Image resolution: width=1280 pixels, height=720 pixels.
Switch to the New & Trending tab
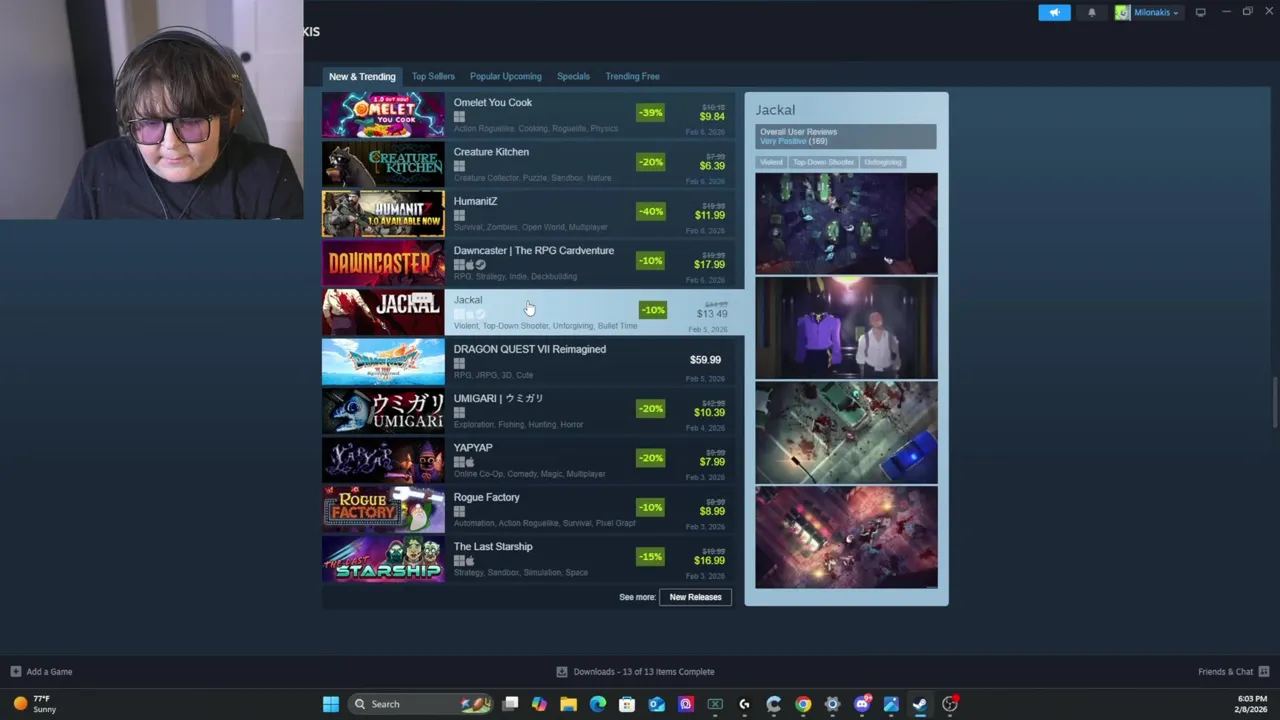[362, 76]
